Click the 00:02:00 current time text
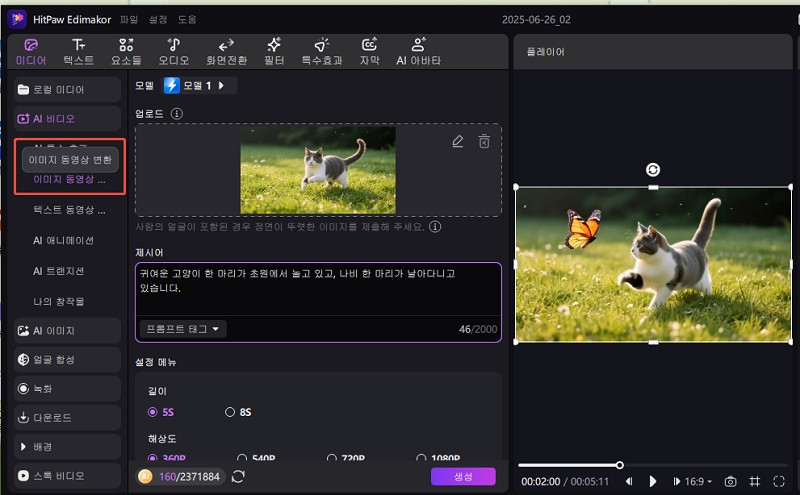 [540, 481]
